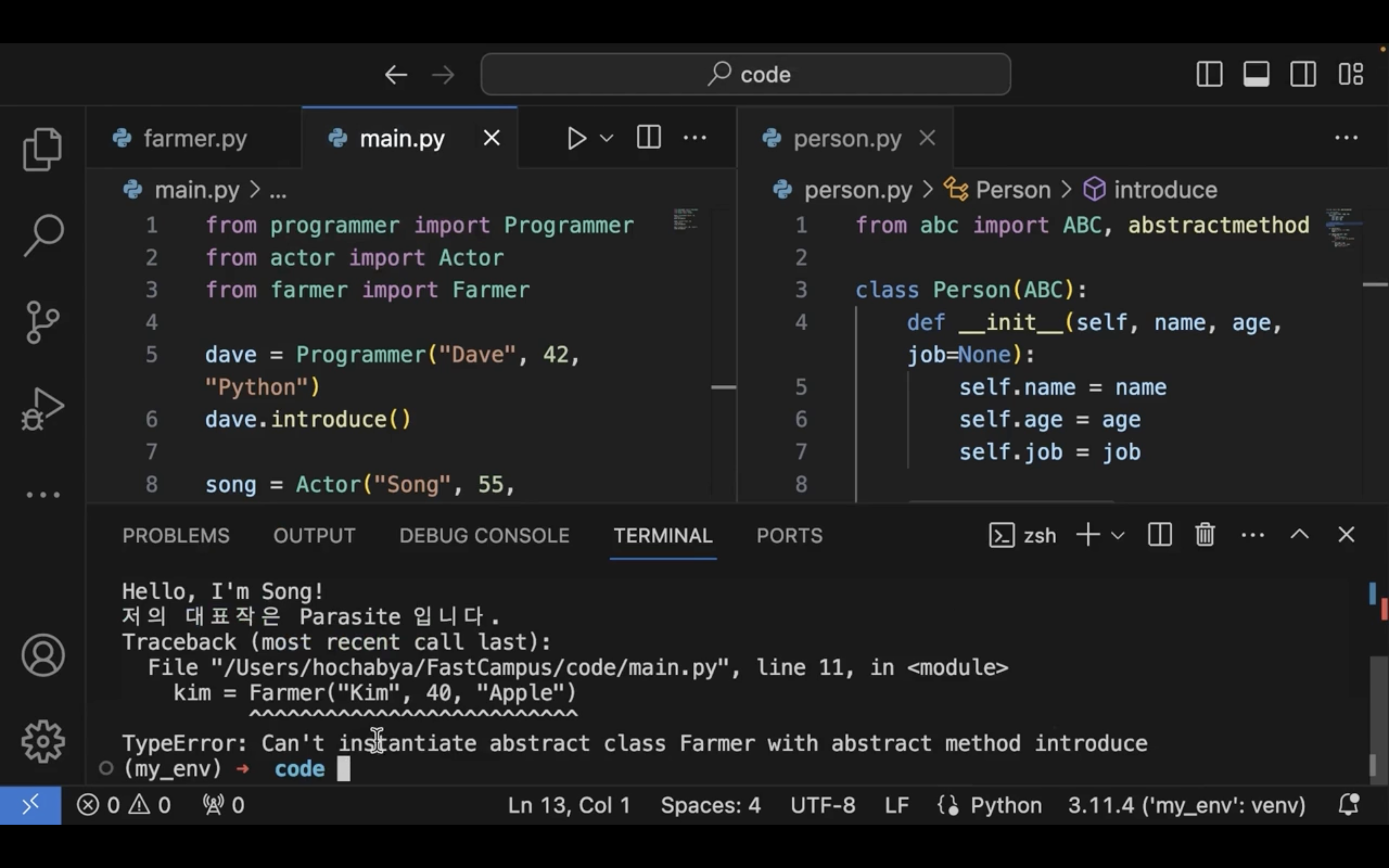Maximize panel size with the chevron up
Screen dimensions: 1389x868
1299,535
